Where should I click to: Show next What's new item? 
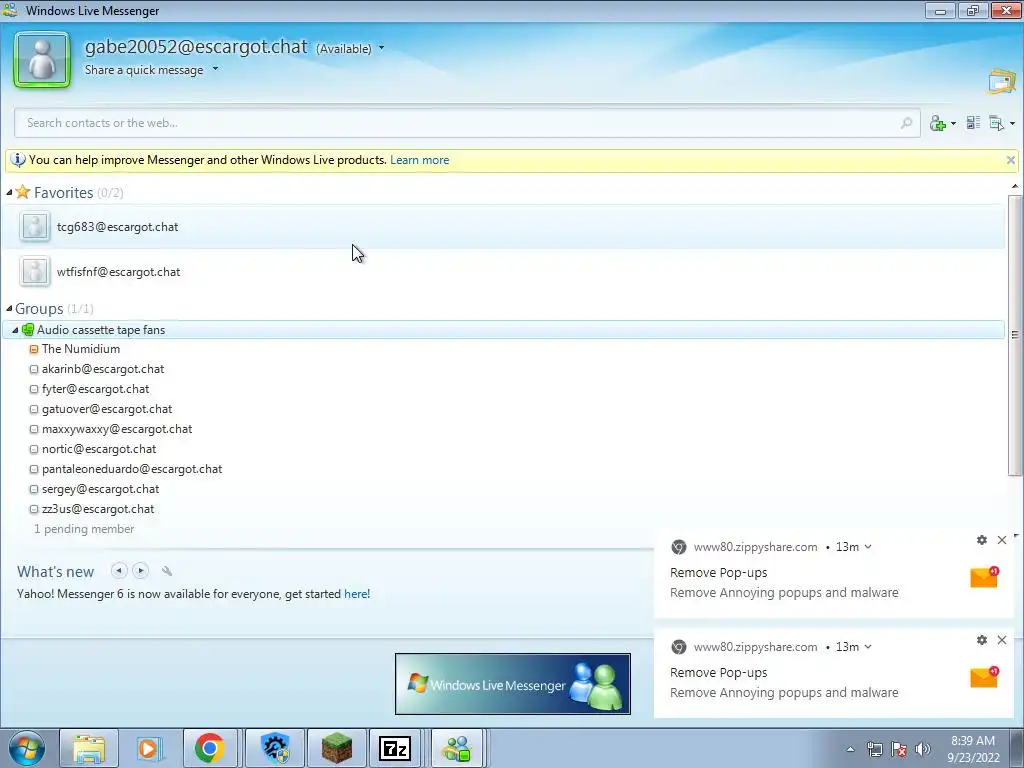[x=140, y=571]
